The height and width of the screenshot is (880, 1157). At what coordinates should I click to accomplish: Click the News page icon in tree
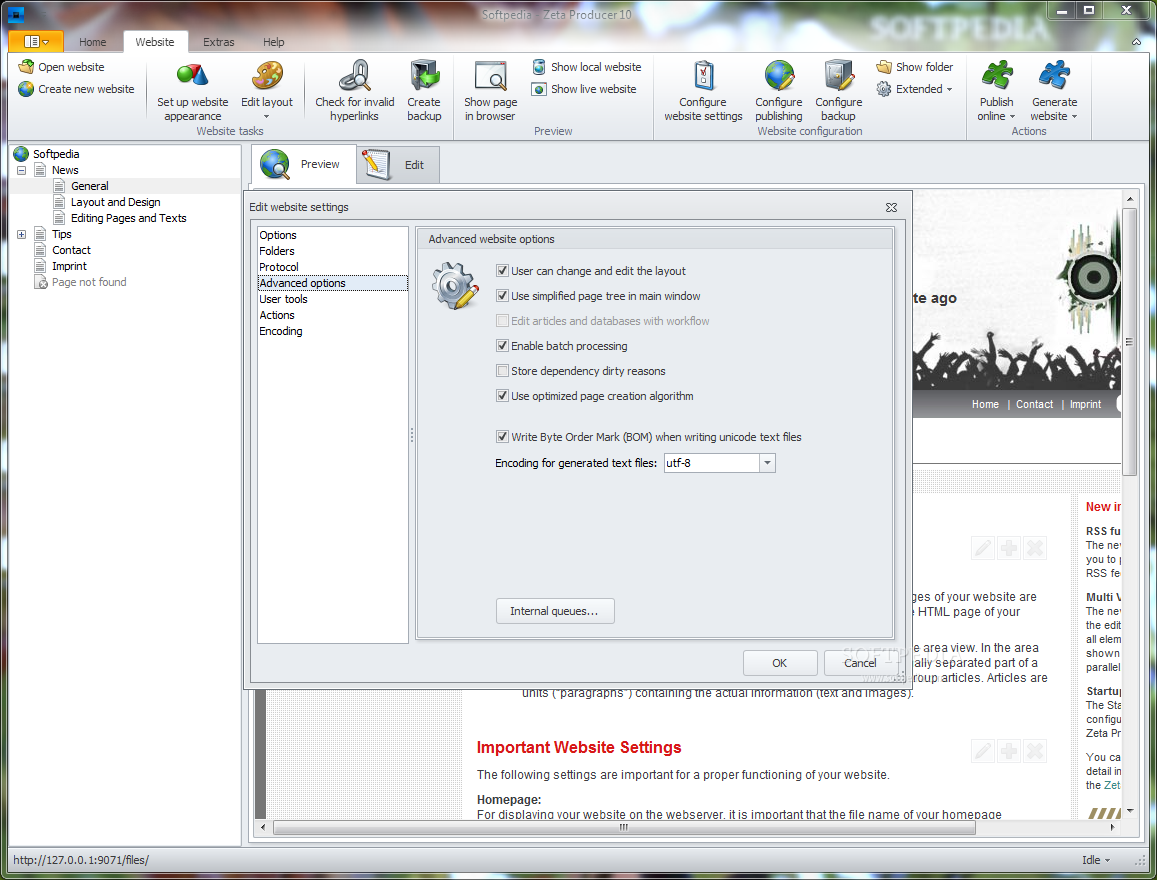tap(41, 170)
